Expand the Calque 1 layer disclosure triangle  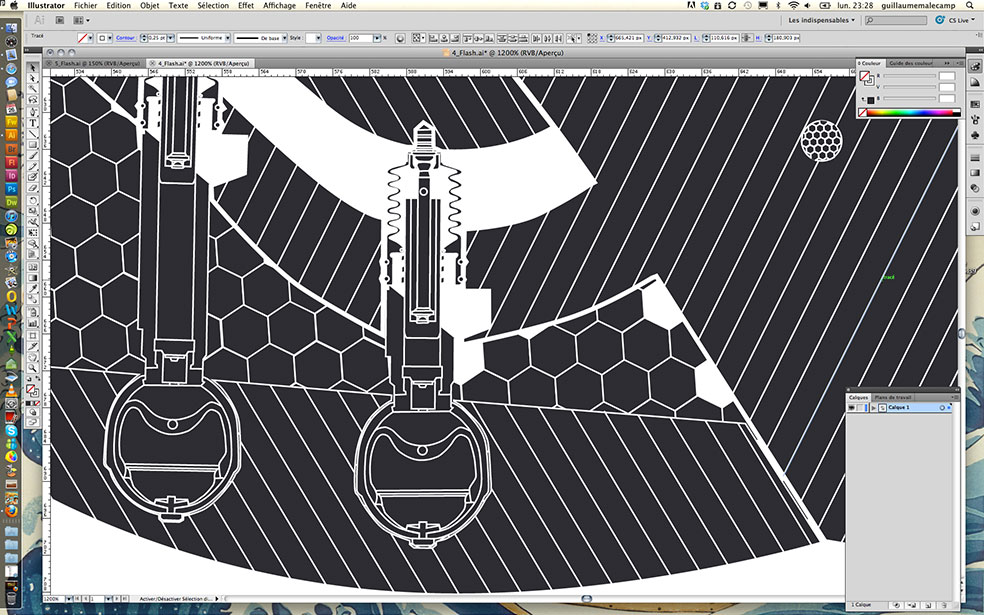coord(873,408)
